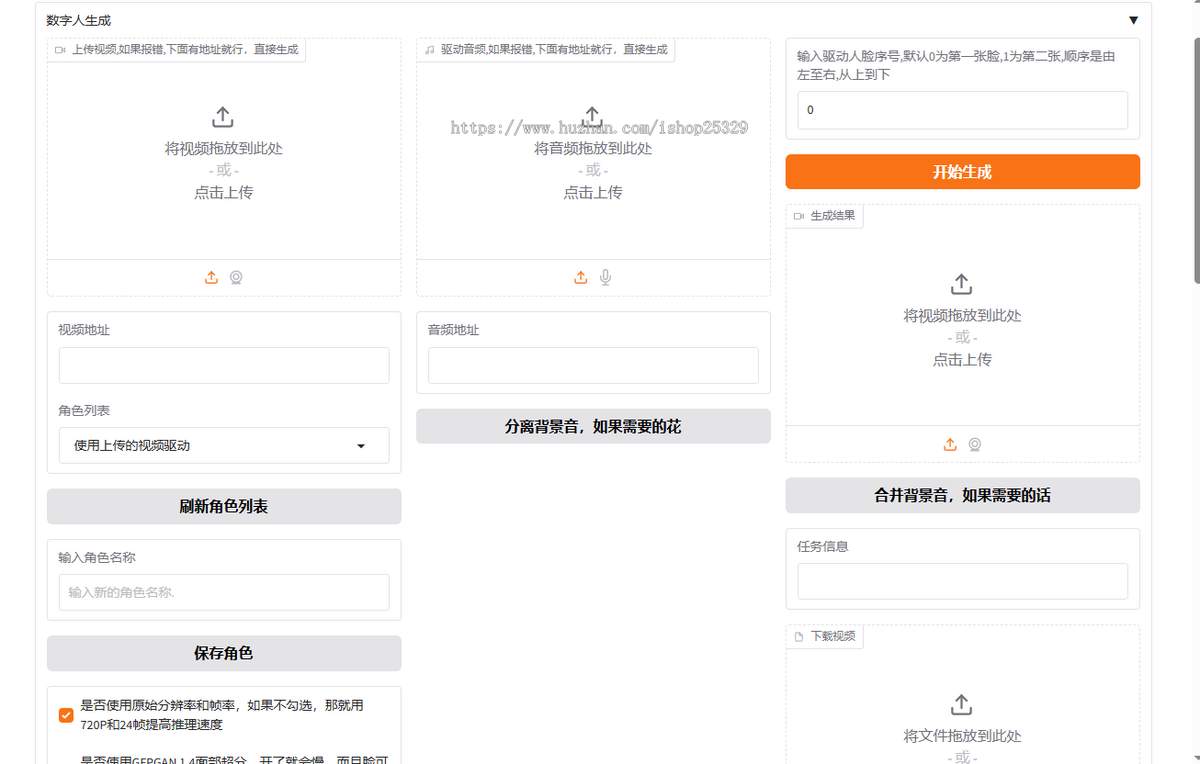Click webcam icon under source video panel
Image resolution: width=1200 pixels, height=764 pixels.
coord(236,278)
